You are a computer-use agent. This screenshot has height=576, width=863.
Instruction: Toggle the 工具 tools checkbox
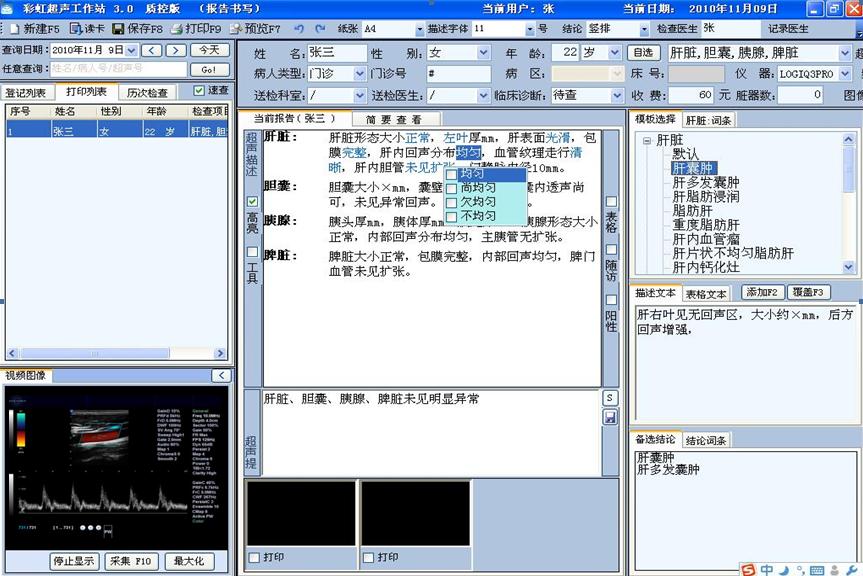pos(252,252)
